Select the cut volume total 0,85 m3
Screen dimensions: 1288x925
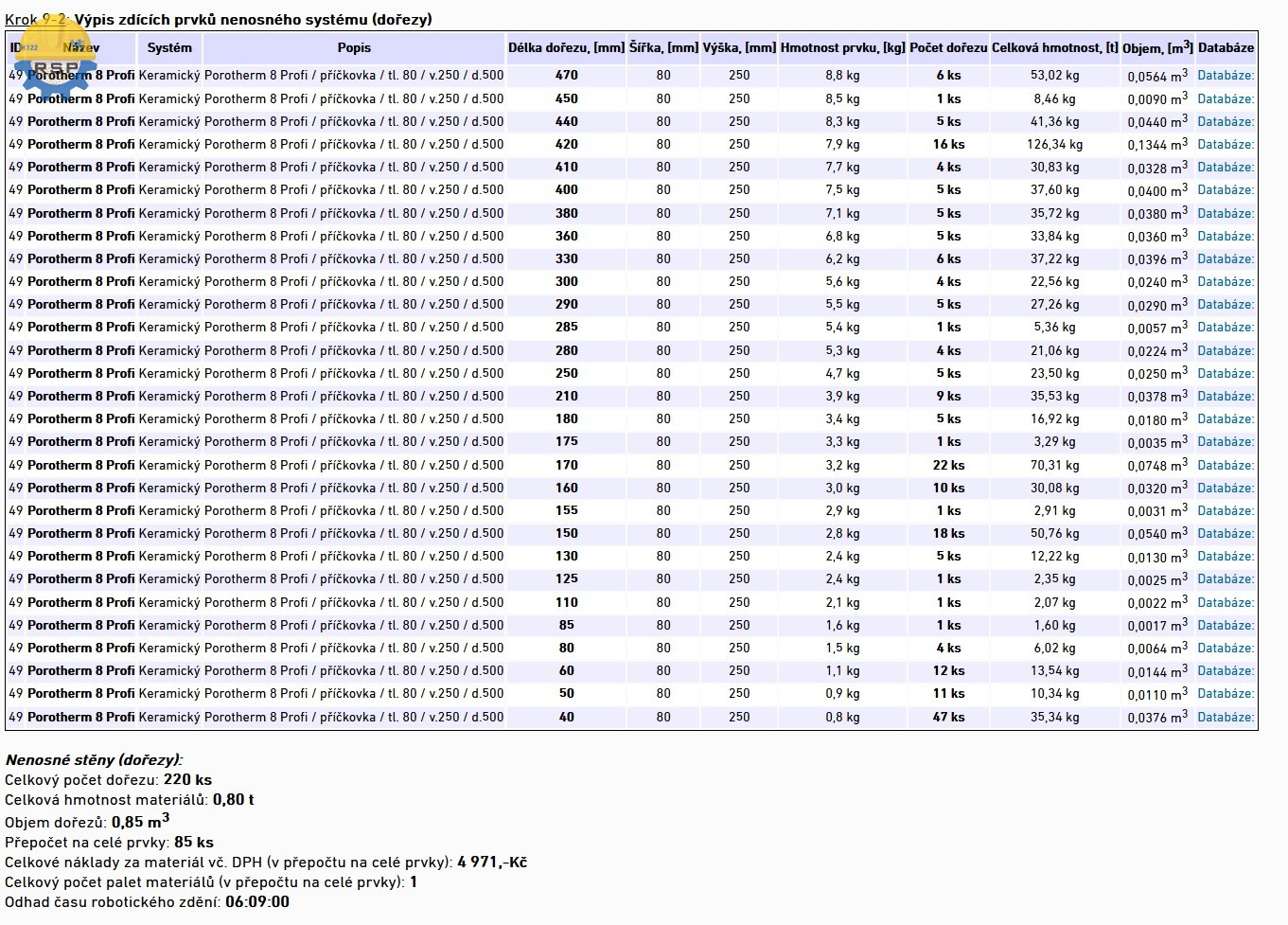click(x=140, y=820)
